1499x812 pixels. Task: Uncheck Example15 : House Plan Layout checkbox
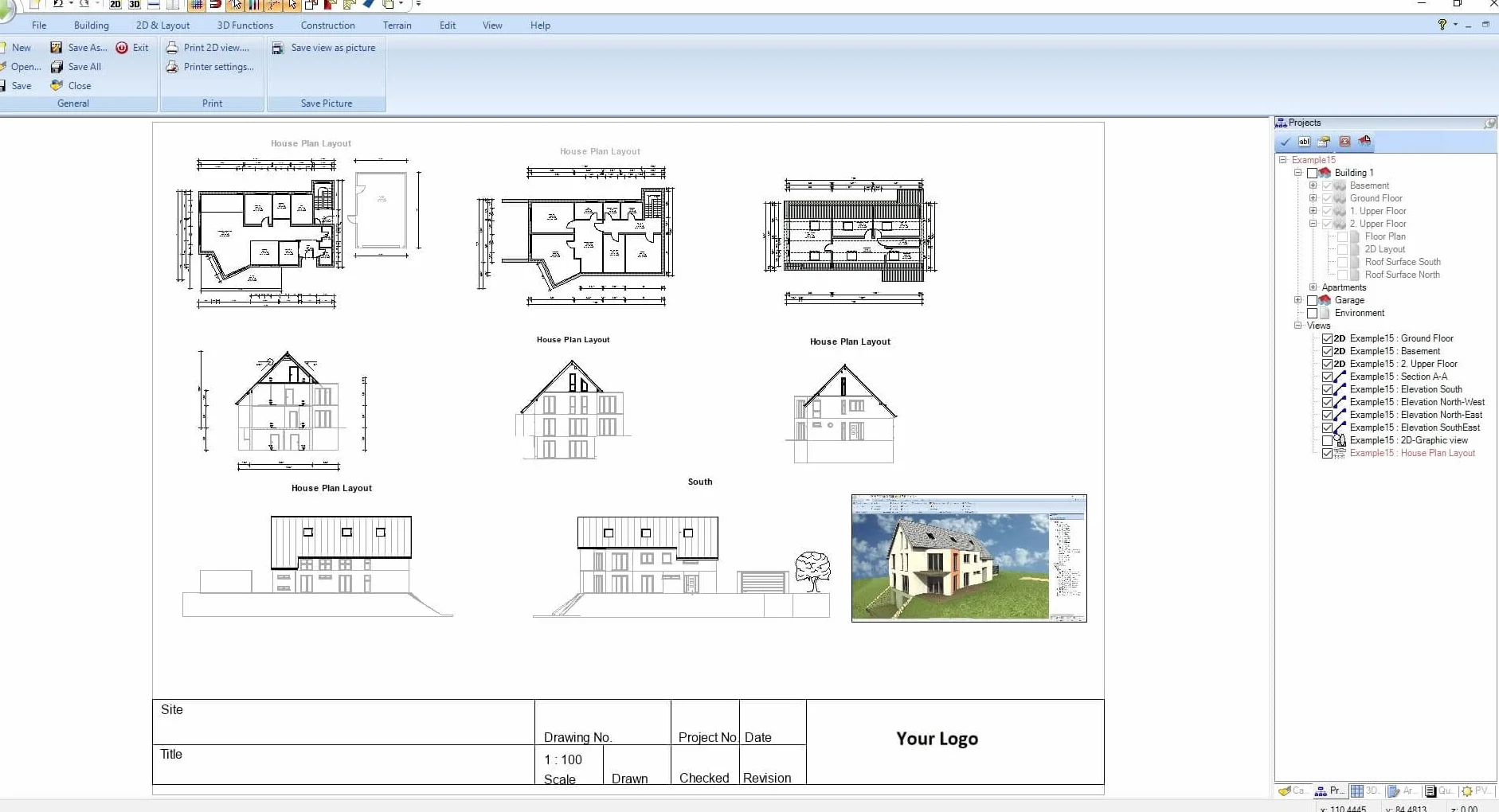pos(1327,453)
